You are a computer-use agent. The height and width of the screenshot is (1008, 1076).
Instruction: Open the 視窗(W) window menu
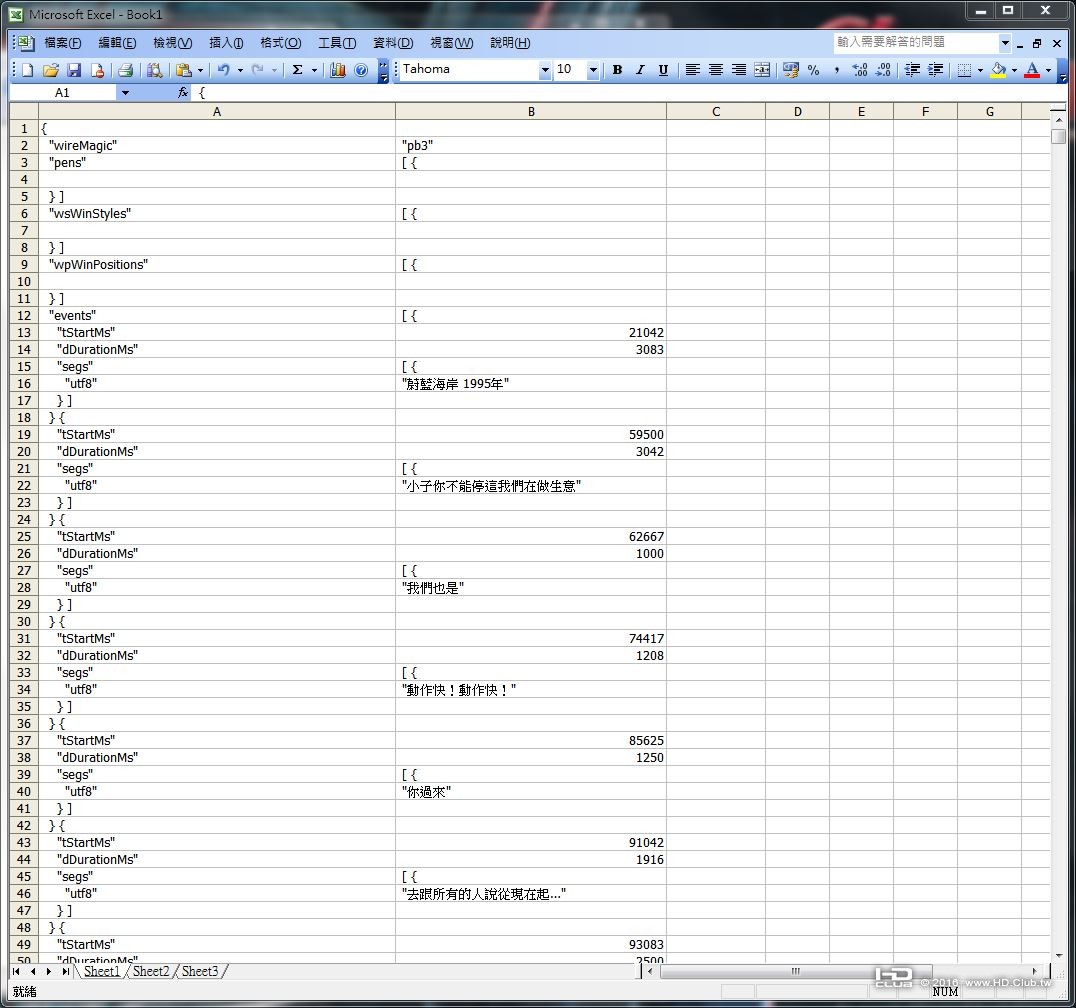click(x=452, y=43)
